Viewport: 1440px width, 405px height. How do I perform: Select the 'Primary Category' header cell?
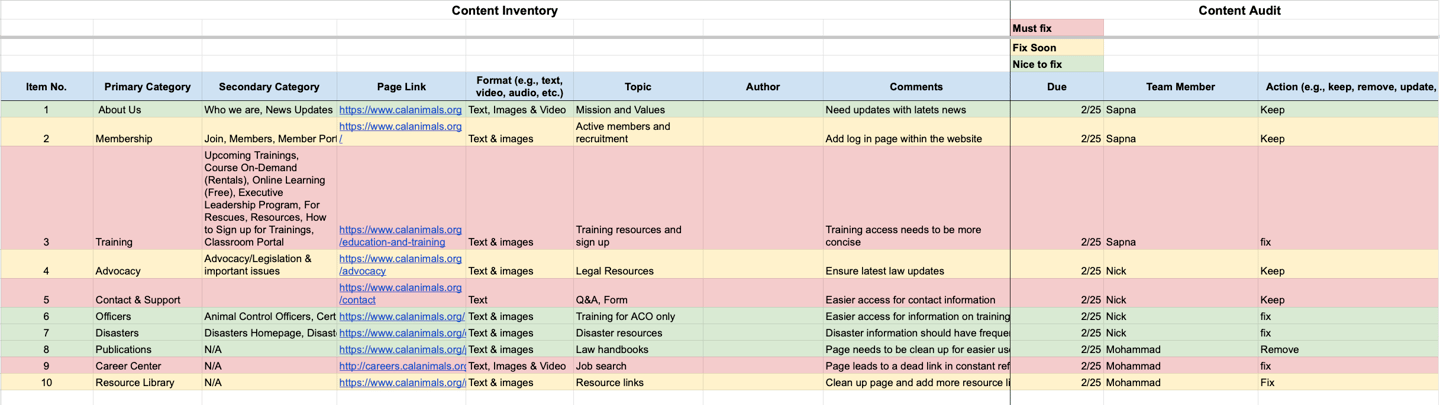point(147,87)
